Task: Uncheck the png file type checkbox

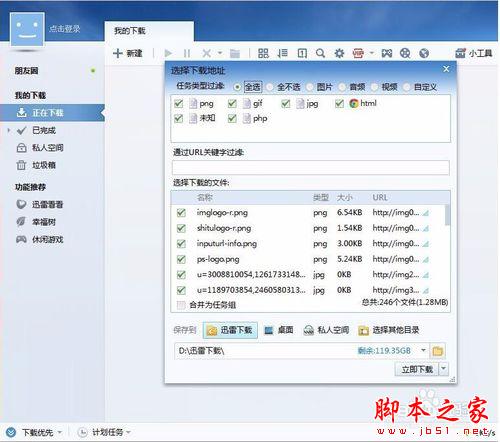Action: [179, 104]
